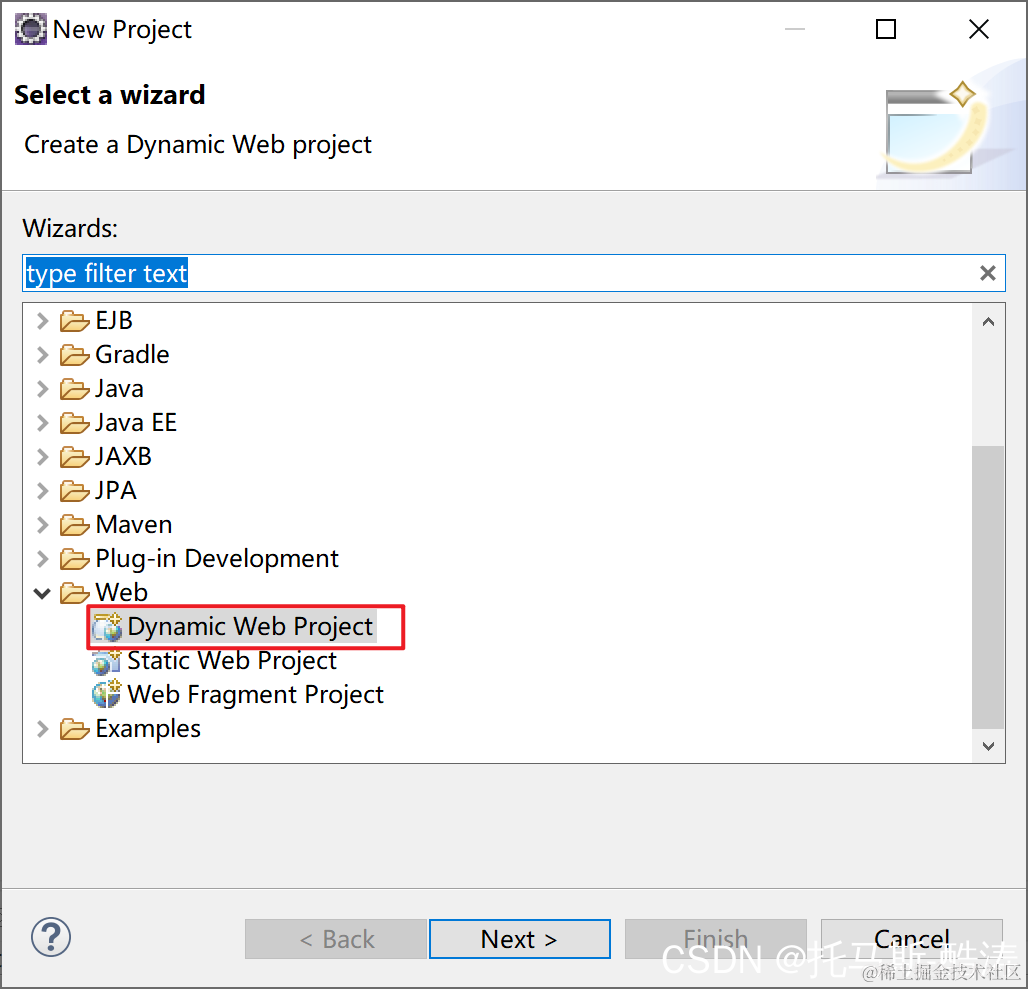Maximize the New Project window
The width and height of the screenshot is (1028, 989).
(x=886, y=29)
